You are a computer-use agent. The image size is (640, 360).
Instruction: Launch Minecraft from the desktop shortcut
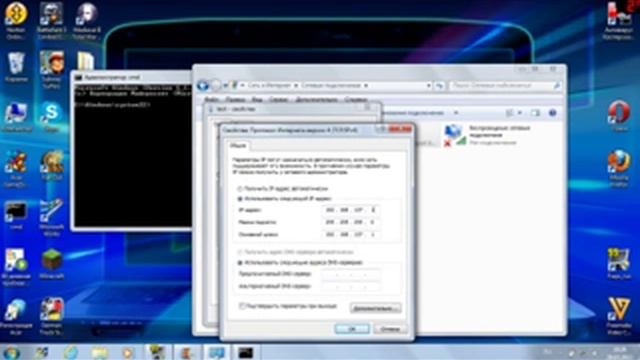(x=51, y=263)
